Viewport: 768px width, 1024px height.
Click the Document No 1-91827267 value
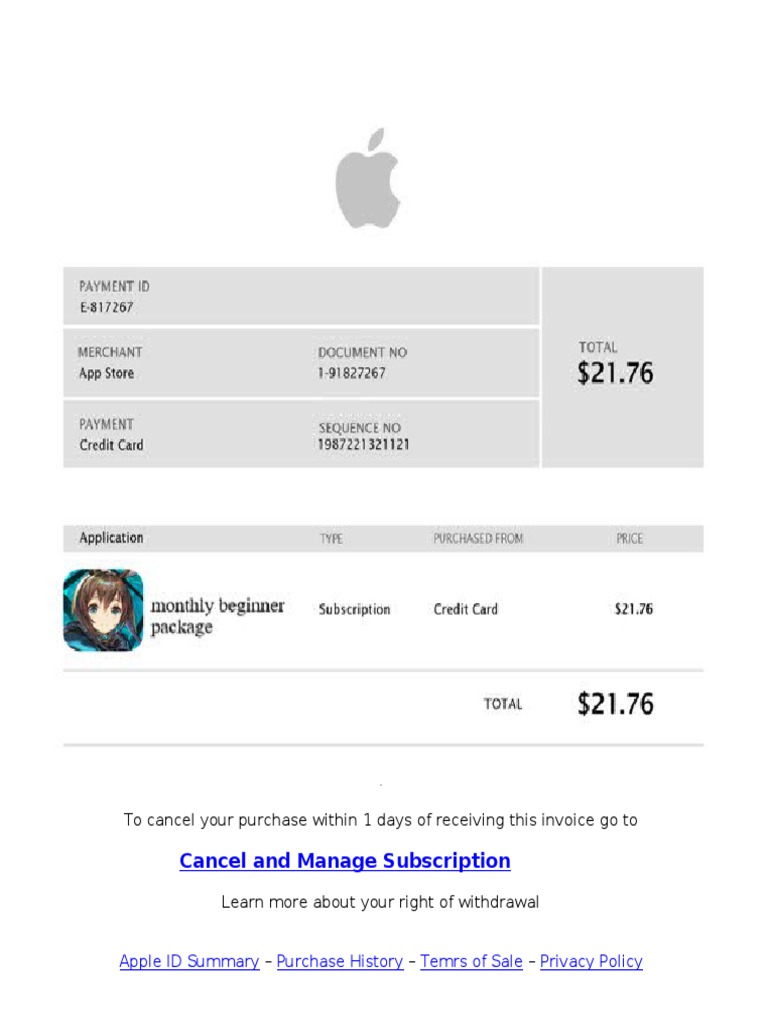(352, 373)
